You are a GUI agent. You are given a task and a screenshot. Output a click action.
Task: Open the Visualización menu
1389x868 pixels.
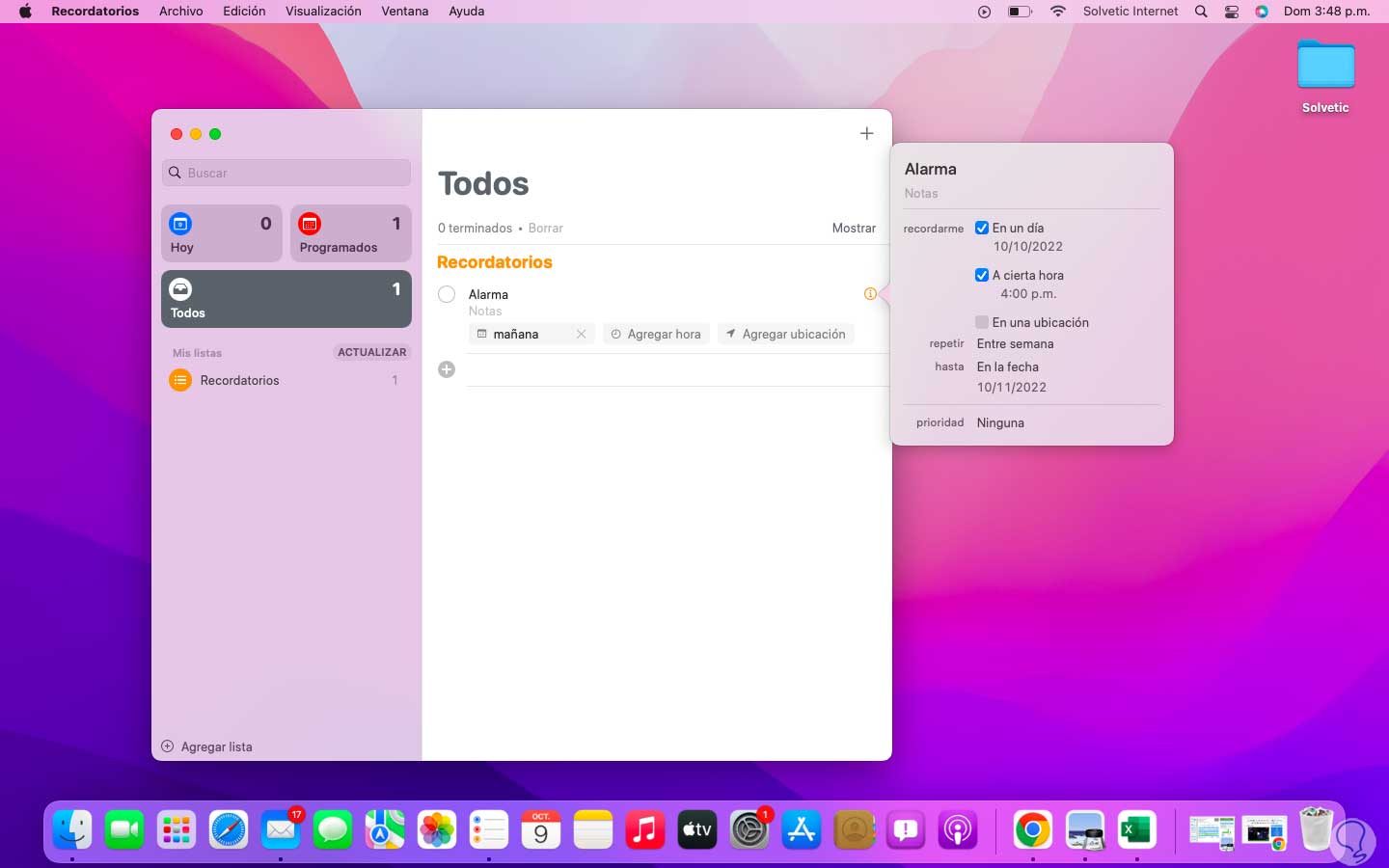(323, 12)
